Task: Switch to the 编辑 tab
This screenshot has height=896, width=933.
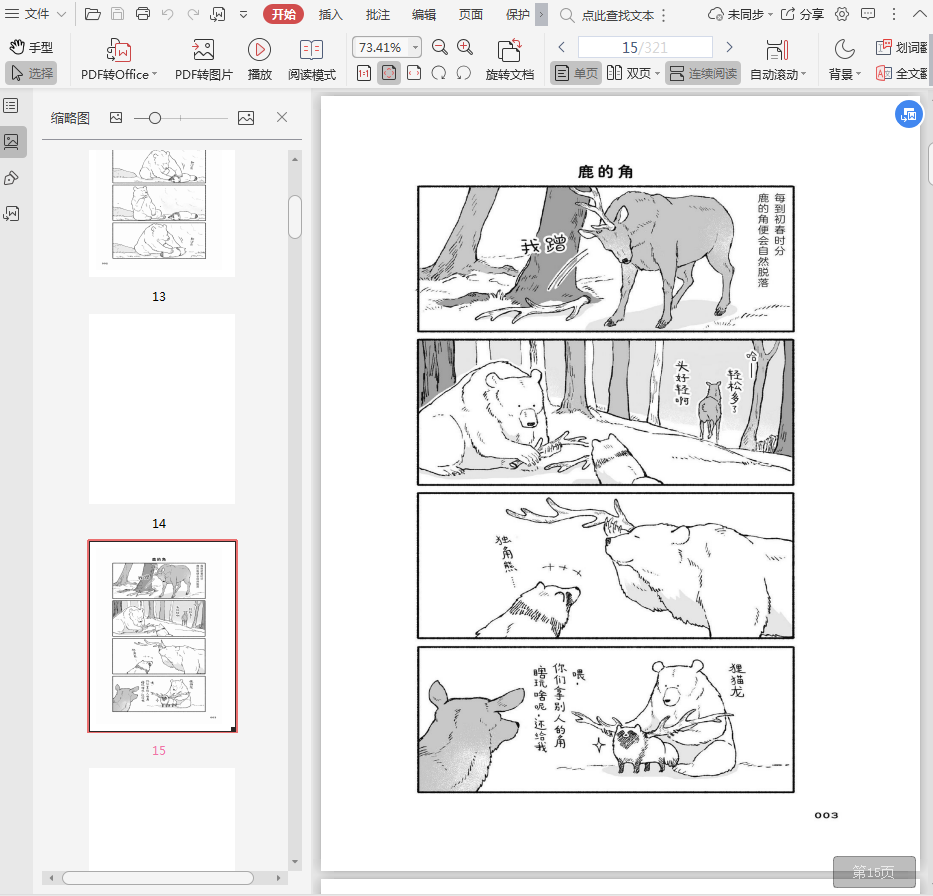Action: 424,14
